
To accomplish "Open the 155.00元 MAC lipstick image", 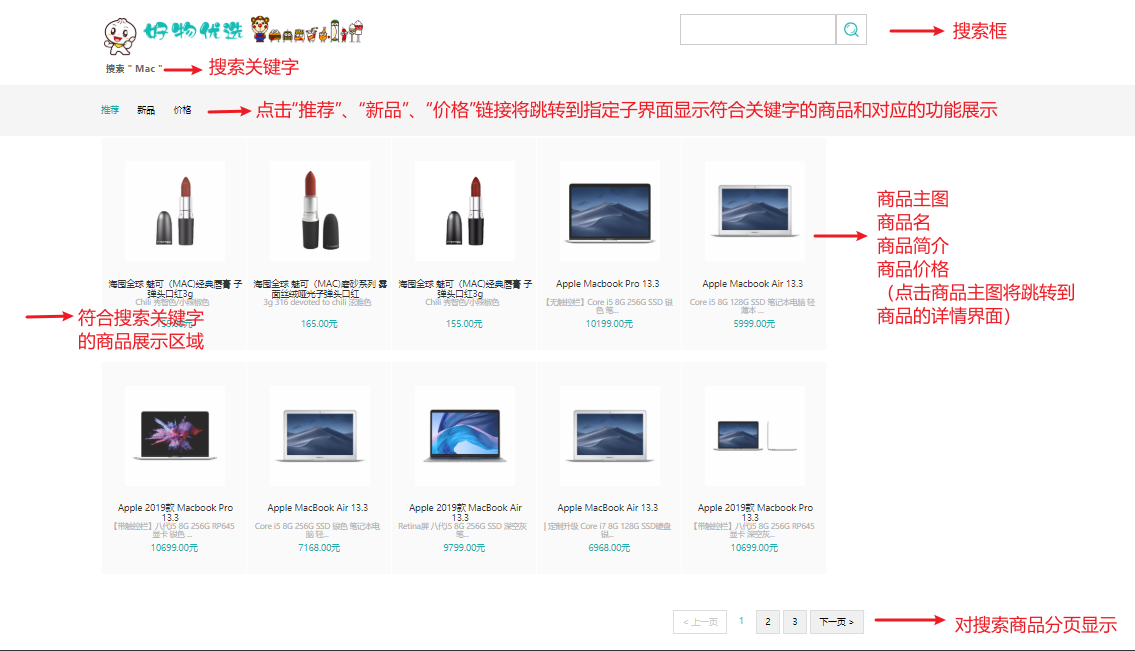I will (465, 211).
